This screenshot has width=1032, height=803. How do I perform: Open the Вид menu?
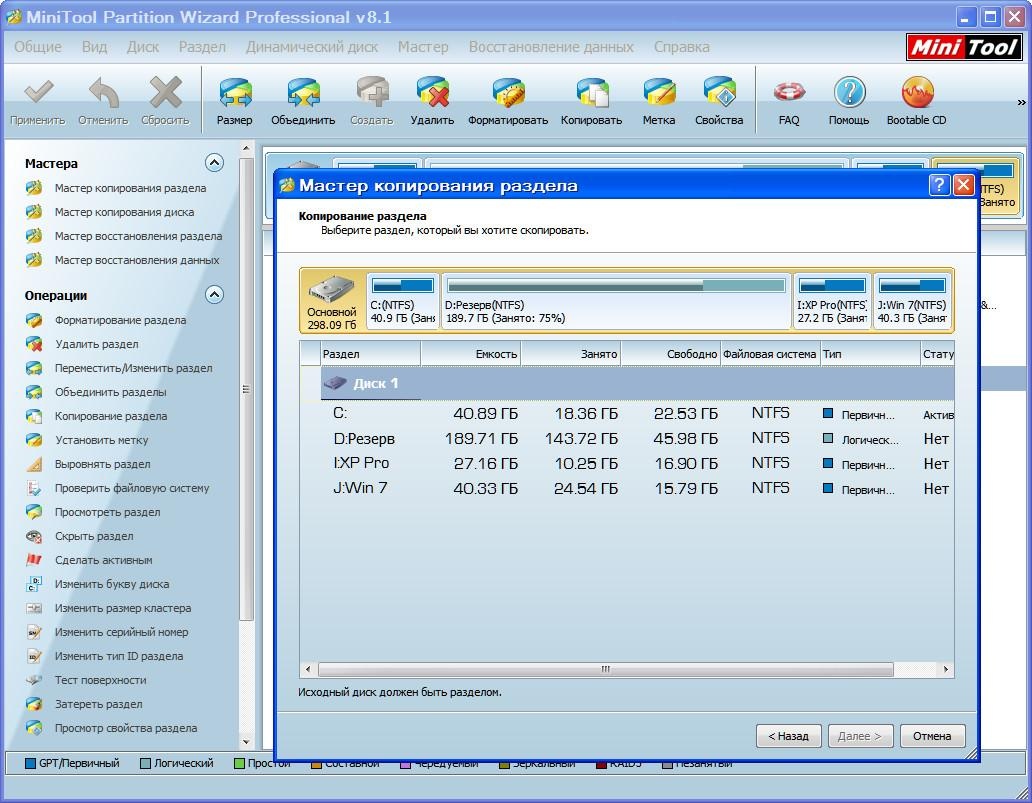click(94, 47)
